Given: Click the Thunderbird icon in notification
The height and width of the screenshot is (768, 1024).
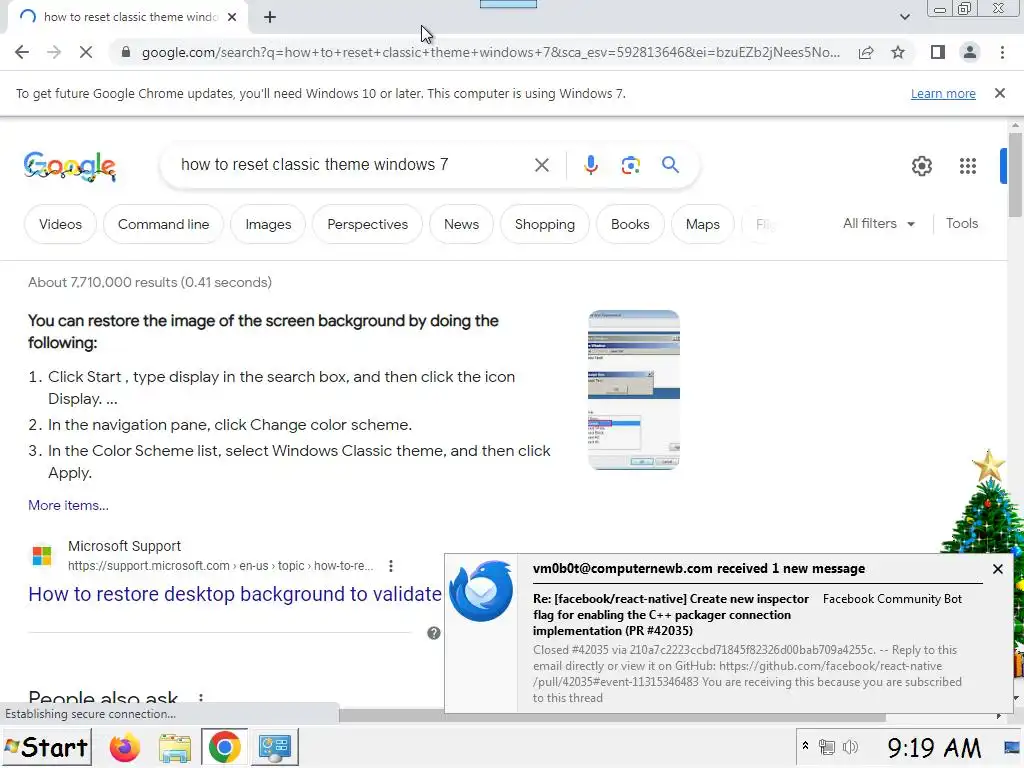Looking at the screenshot, I should [481, 591].
